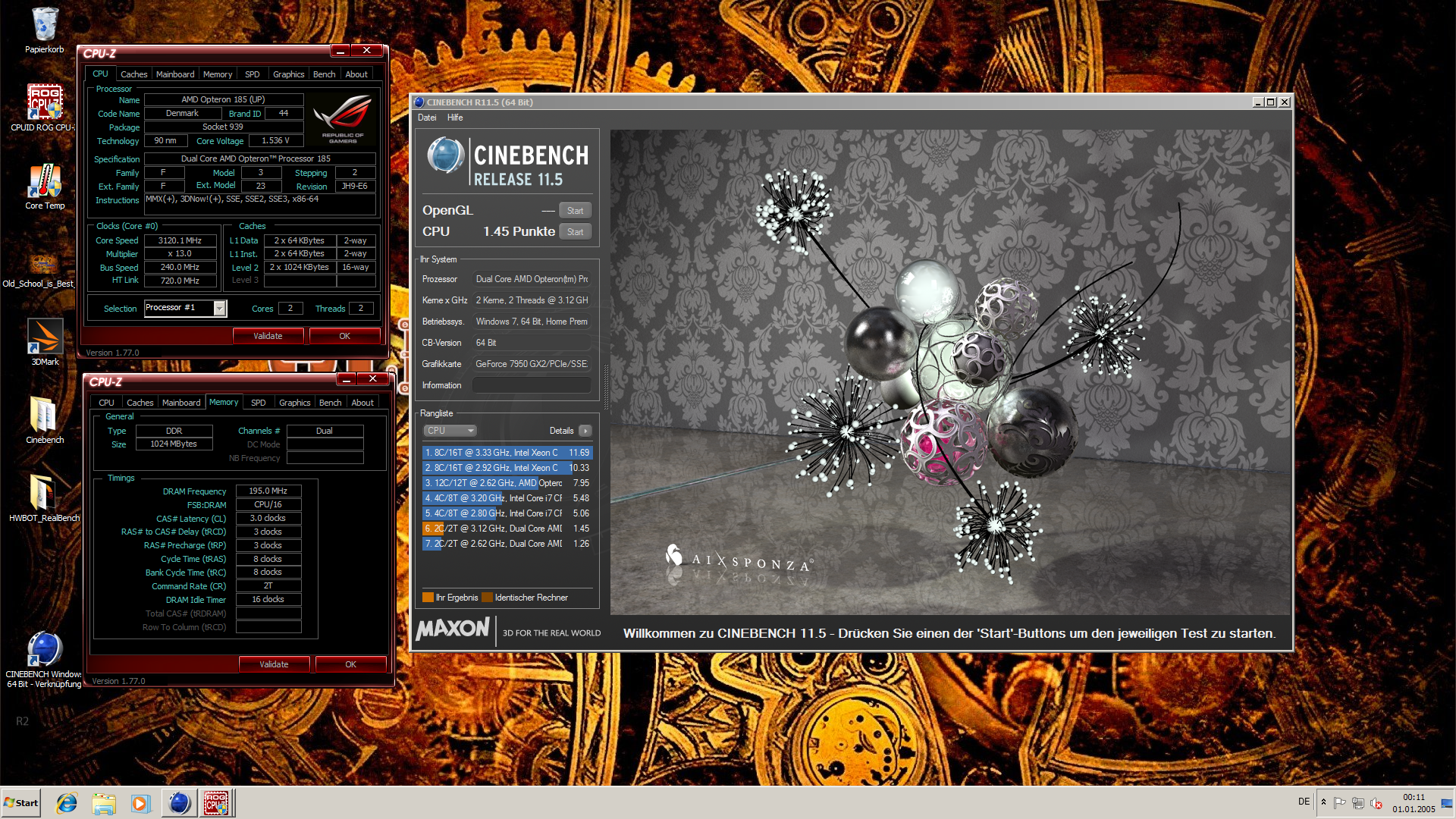Start the OpenGL test in Cinebench

(x=576, y=211)
